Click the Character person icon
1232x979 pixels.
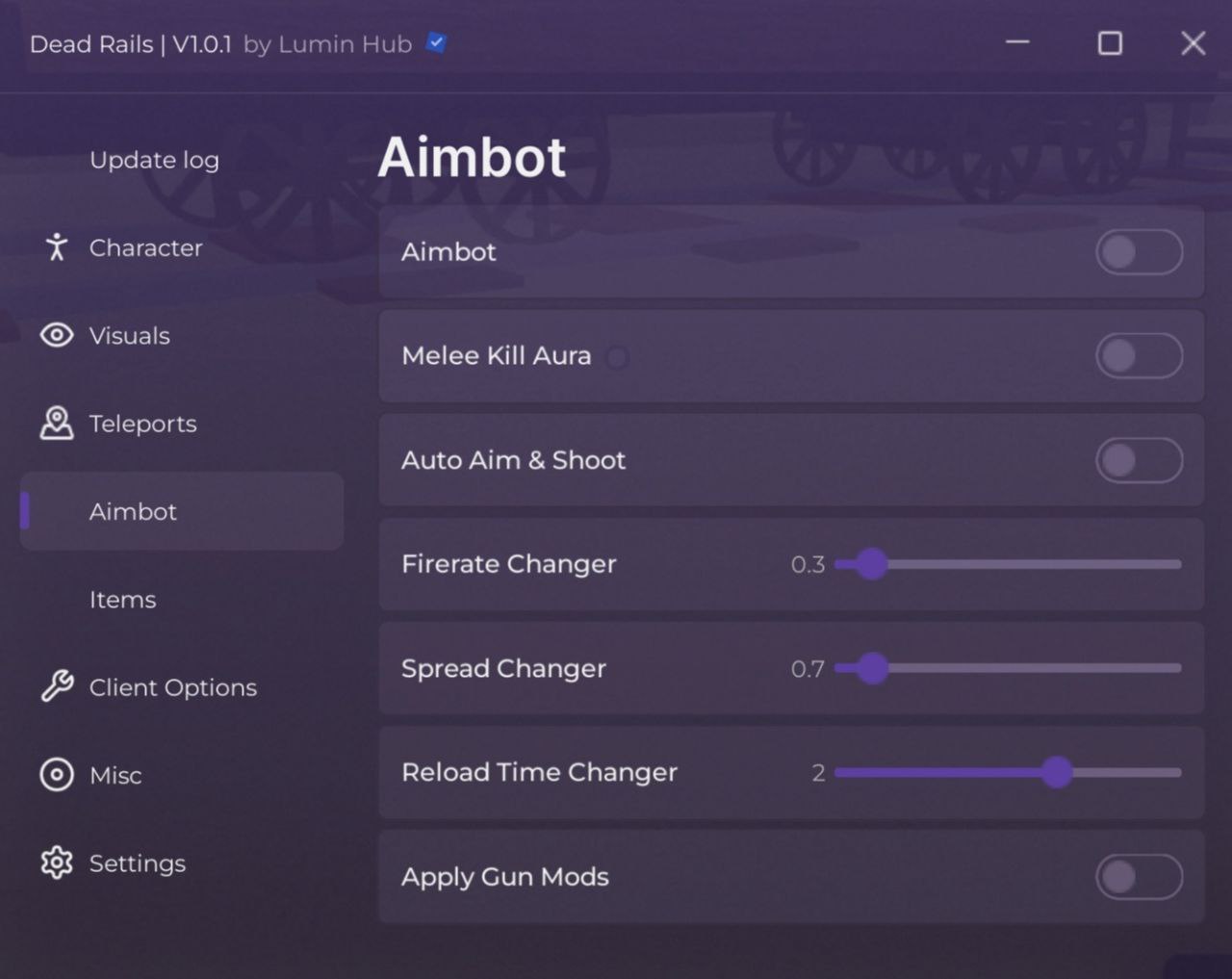click(57, 247)
